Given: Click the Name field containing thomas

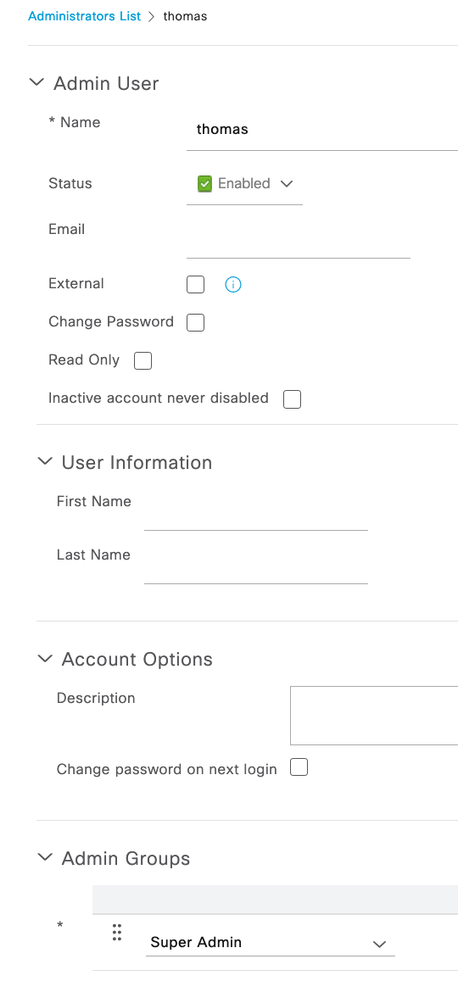Looking at the screenshot, I should click(x=322, y=130).
